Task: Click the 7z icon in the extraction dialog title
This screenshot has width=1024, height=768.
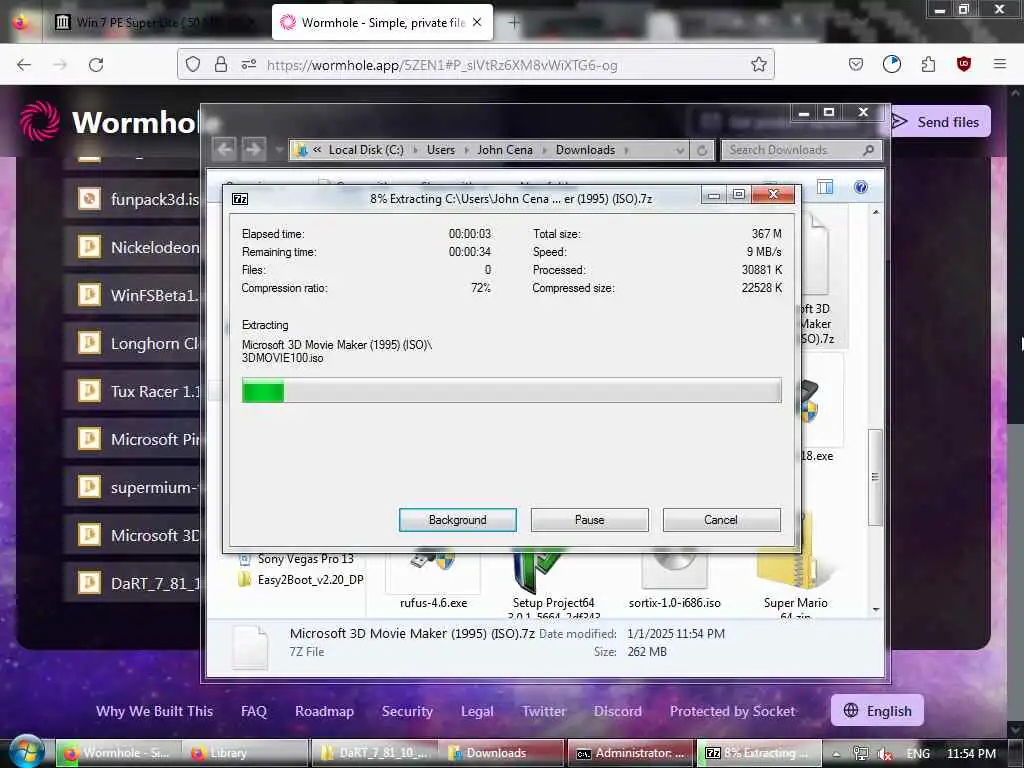Action: pos(240,199)
